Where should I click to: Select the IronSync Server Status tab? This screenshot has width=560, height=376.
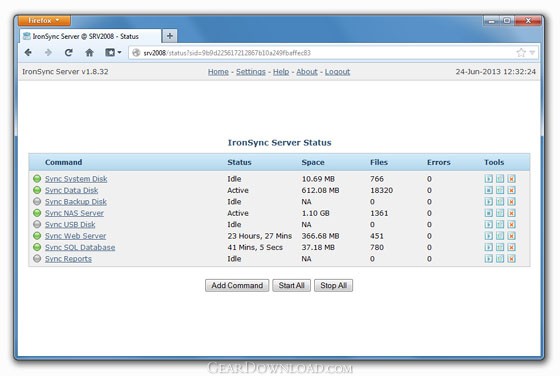(89, 36)
